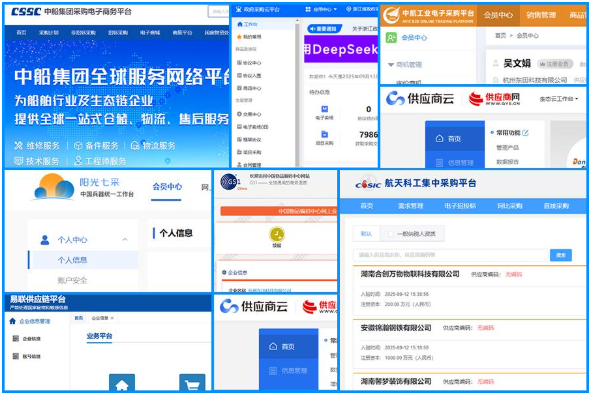Image resolution: width=592 pixels, height=396 pixels.
Task: Open 账户安全 in 阳光七采 sidebar
Action: [72, 280]
